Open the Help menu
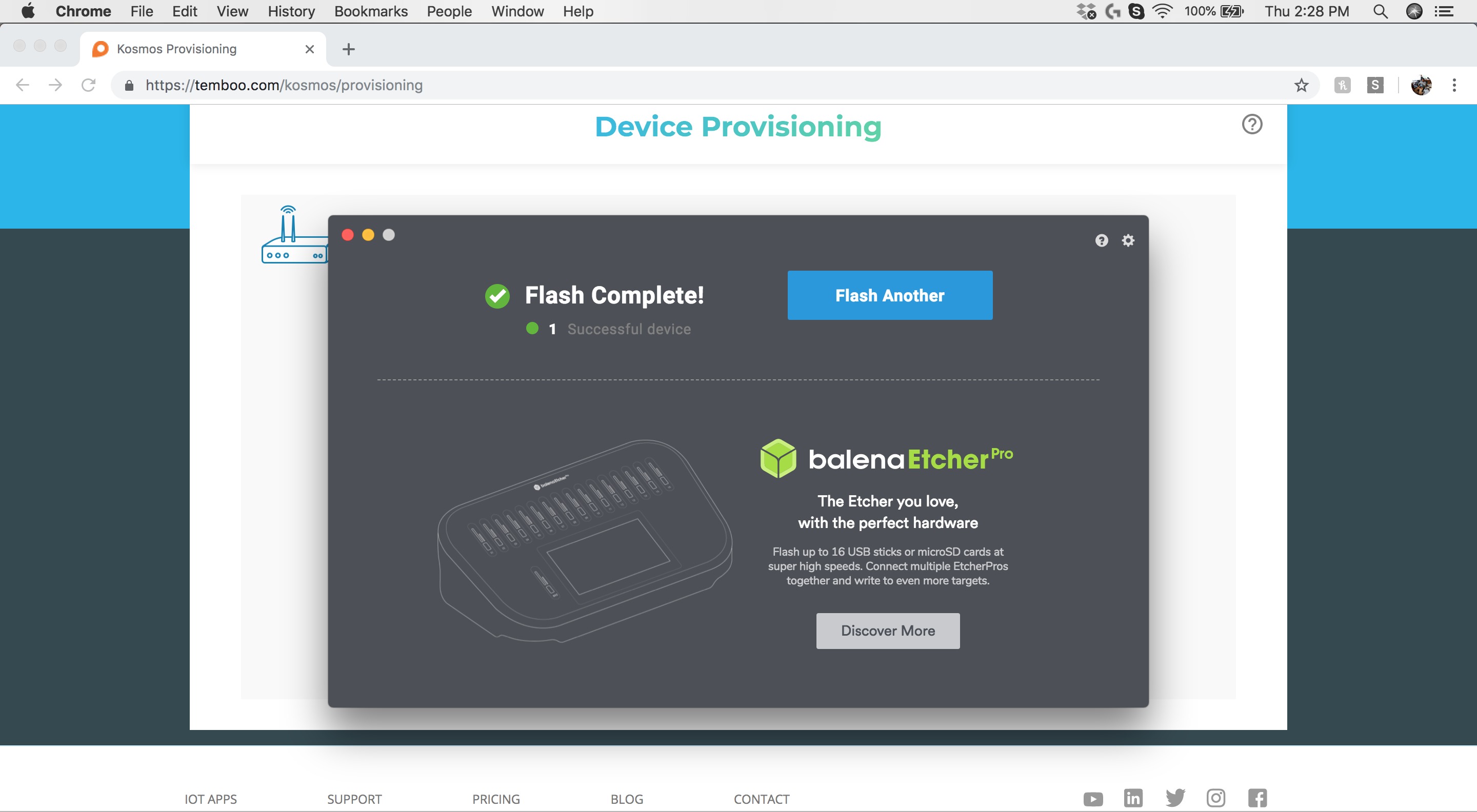This screenshot has width=1477, height=812. pos(578,11)
